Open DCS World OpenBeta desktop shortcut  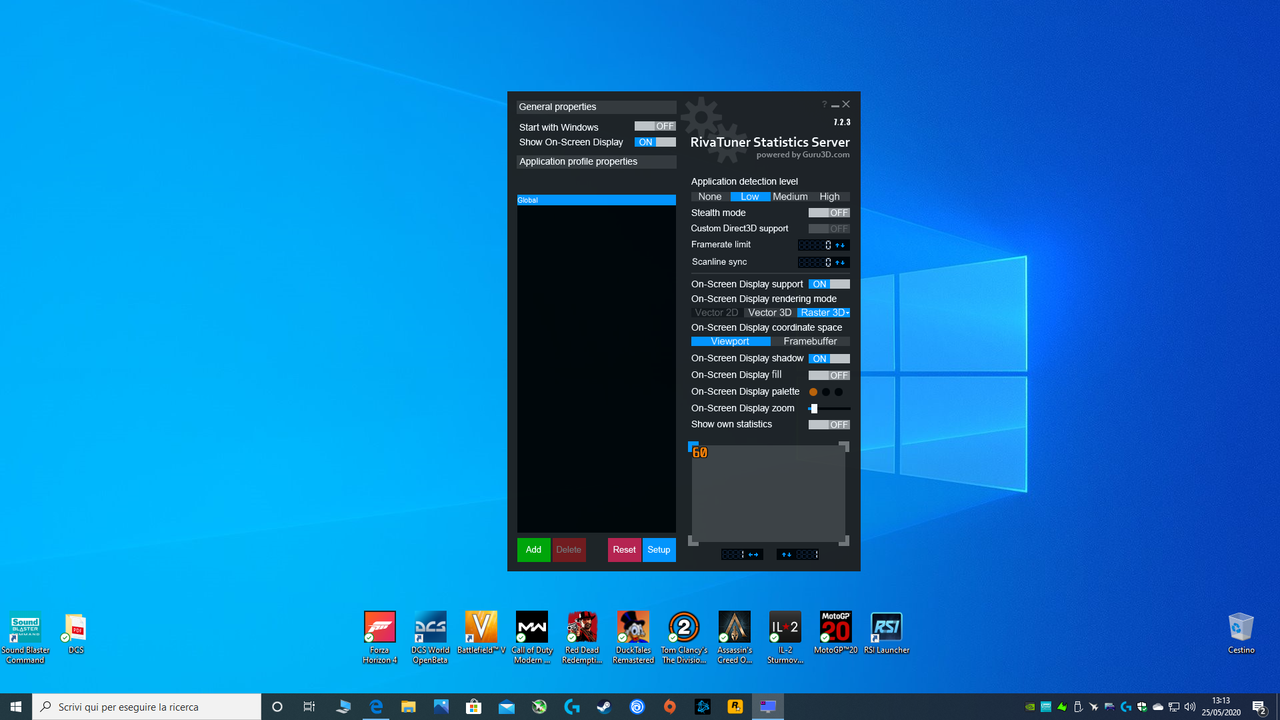pyautogui.click(x=430, y=637)
